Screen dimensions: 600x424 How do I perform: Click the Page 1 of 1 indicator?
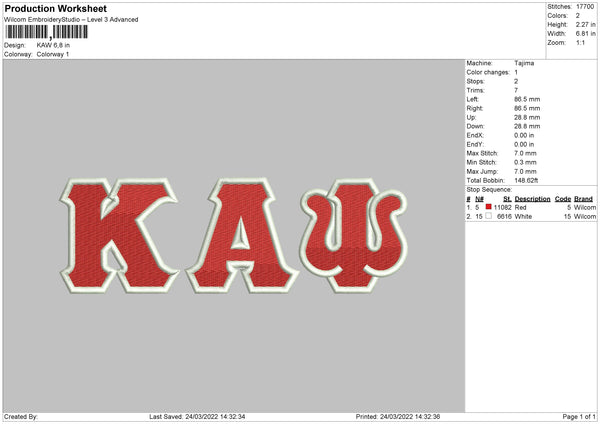point(579,417)
